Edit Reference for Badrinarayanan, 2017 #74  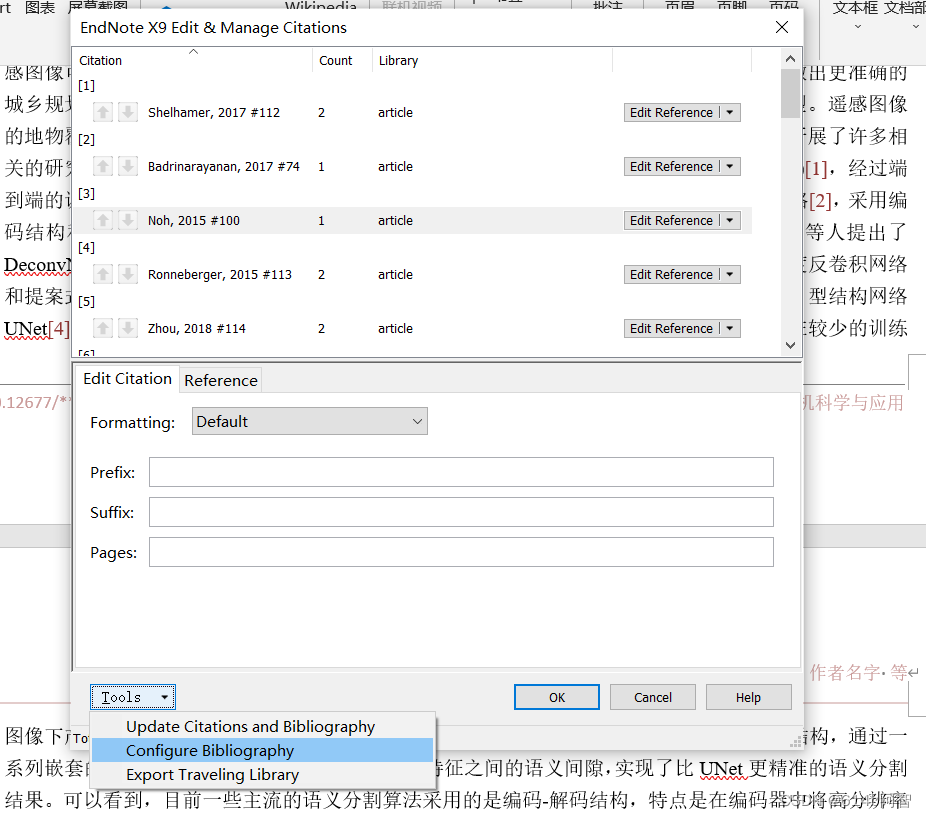coord(671,167)
